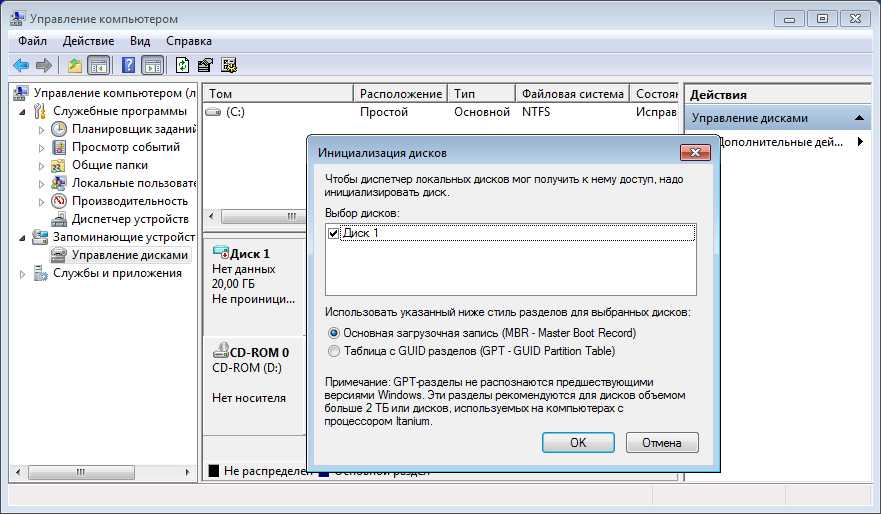Click Show/Hide Console Tree toolbar icon
881x514 pixels.
(98, 66)
